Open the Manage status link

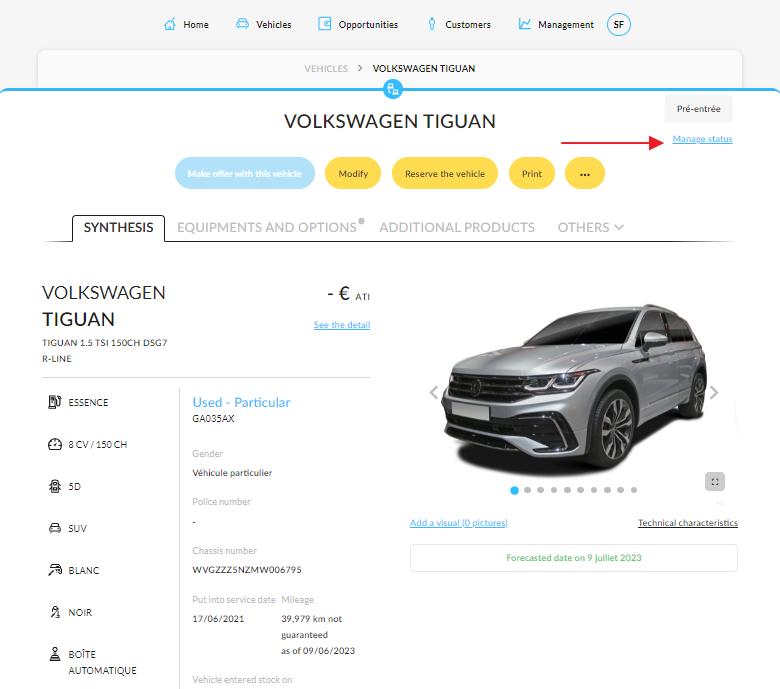pyautogui.click(x=702, y=139)
